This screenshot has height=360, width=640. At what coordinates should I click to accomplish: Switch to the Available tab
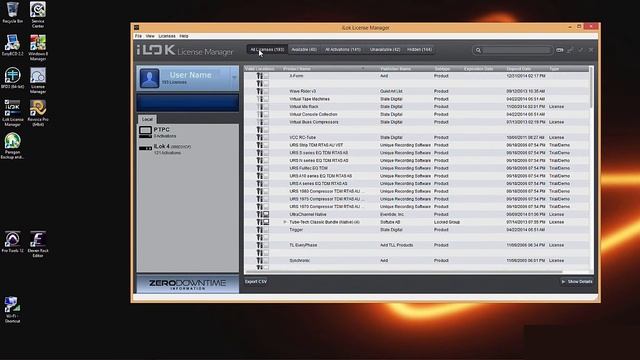(x=304, y=50)
